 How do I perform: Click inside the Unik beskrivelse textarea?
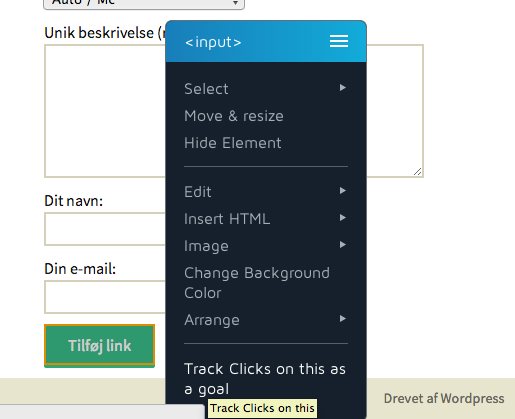(x=105, y=111)
